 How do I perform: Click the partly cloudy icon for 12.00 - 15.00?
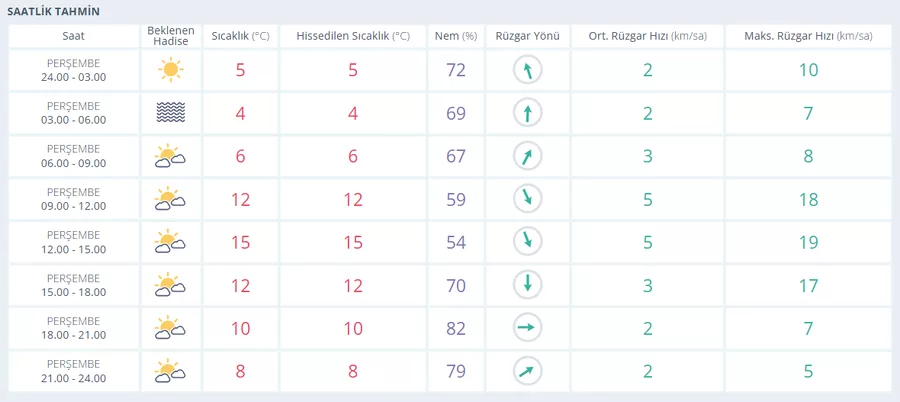(x=170, y=242)
